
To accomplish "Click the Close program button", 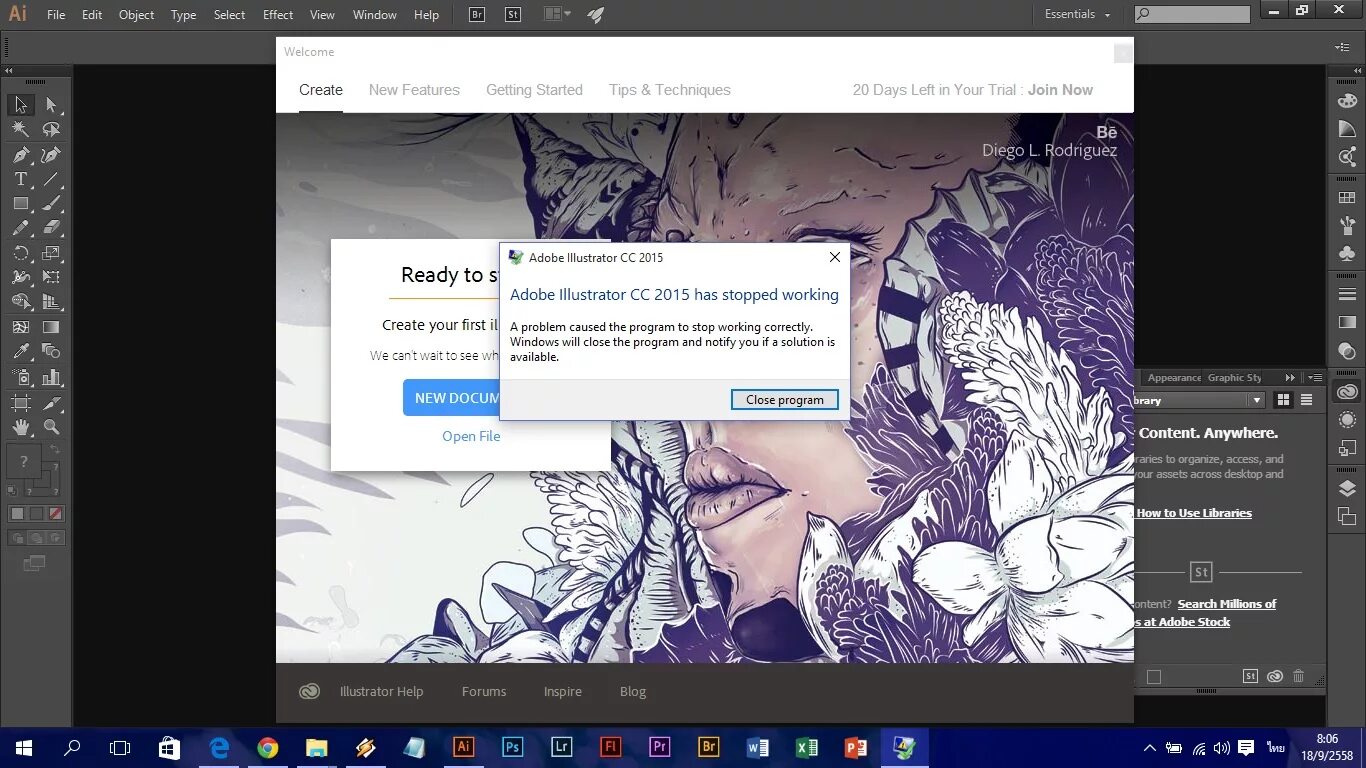I will click(x=784, y=399).
